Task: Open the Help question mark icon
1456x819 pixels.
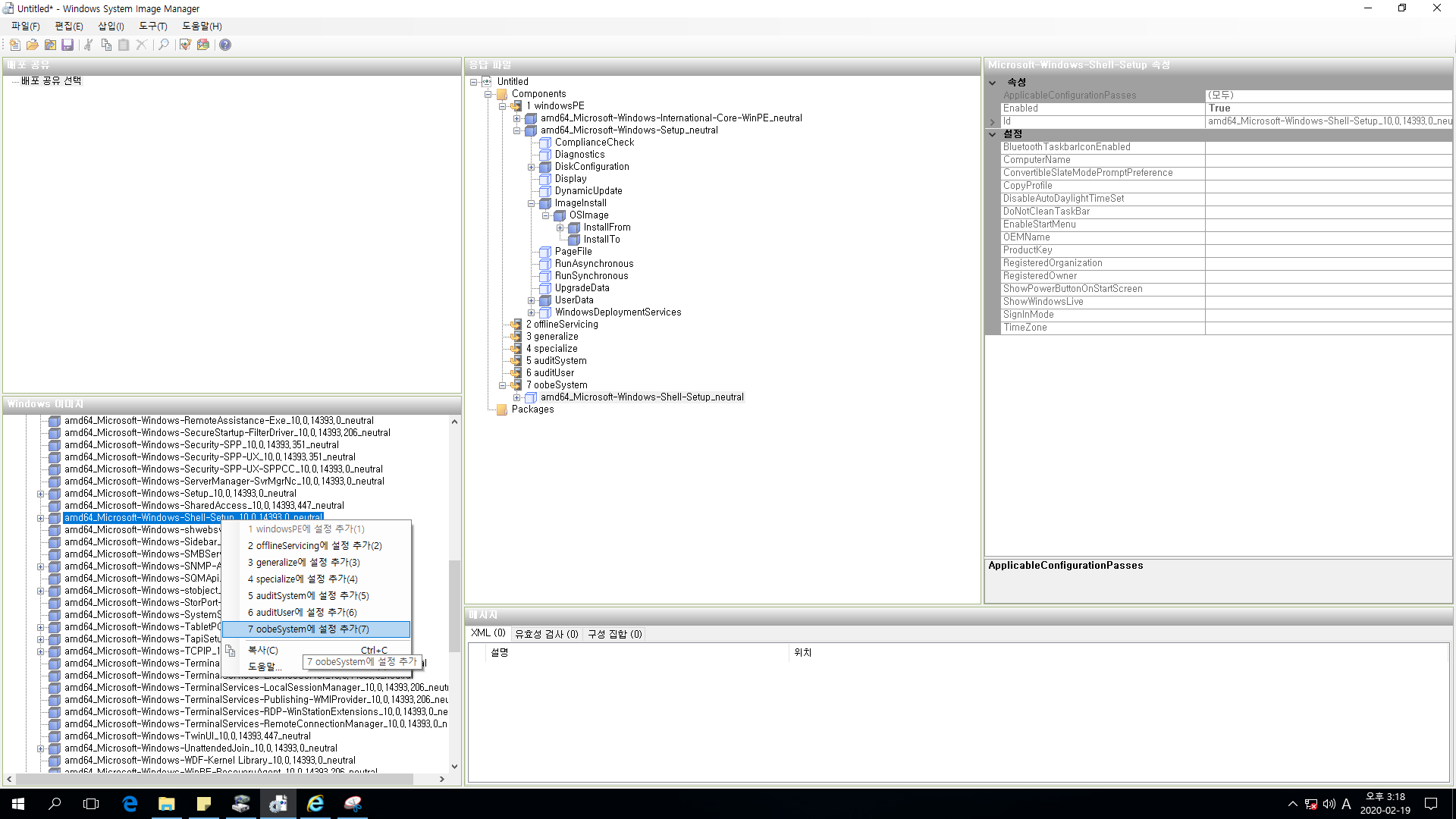Action: click(225, 45)
